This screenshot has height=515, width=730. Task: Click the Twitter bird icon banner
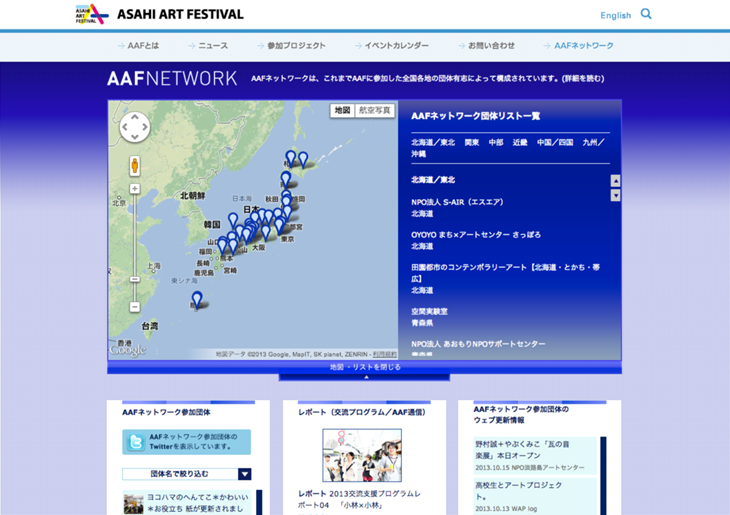click(186, 442)
